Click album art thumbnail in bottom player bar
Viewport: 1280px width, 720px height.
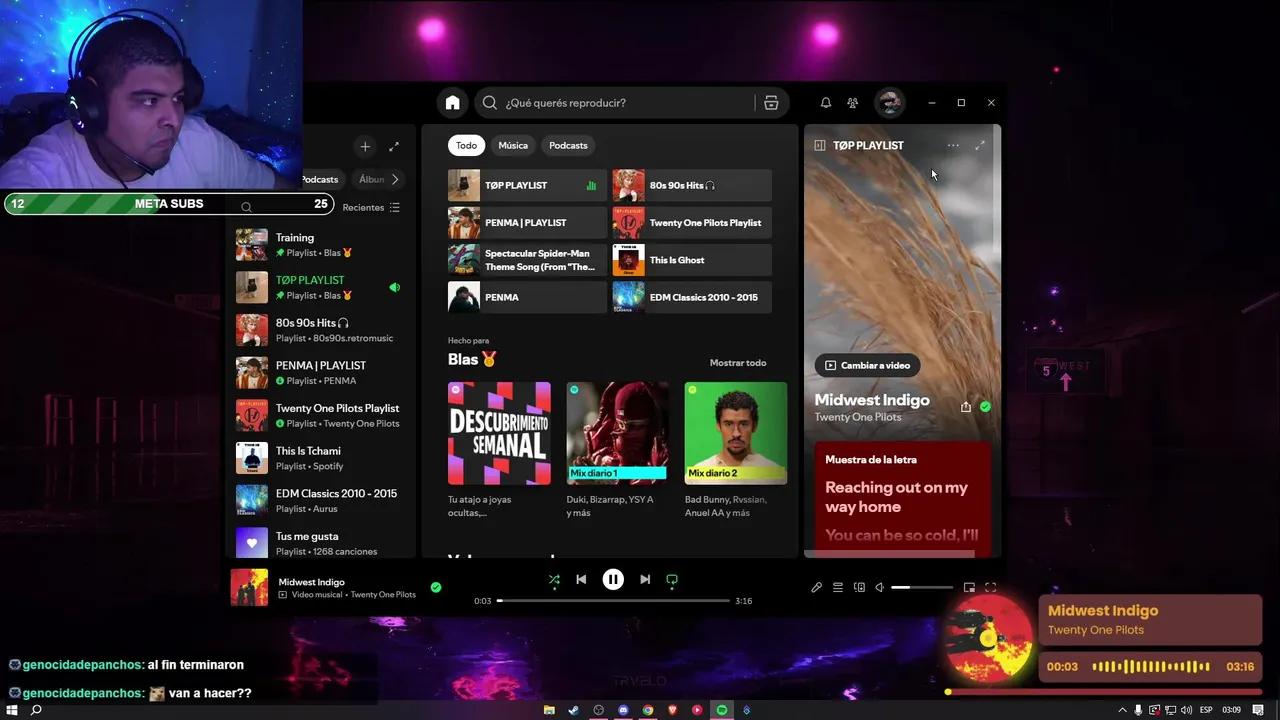(249, 588)
